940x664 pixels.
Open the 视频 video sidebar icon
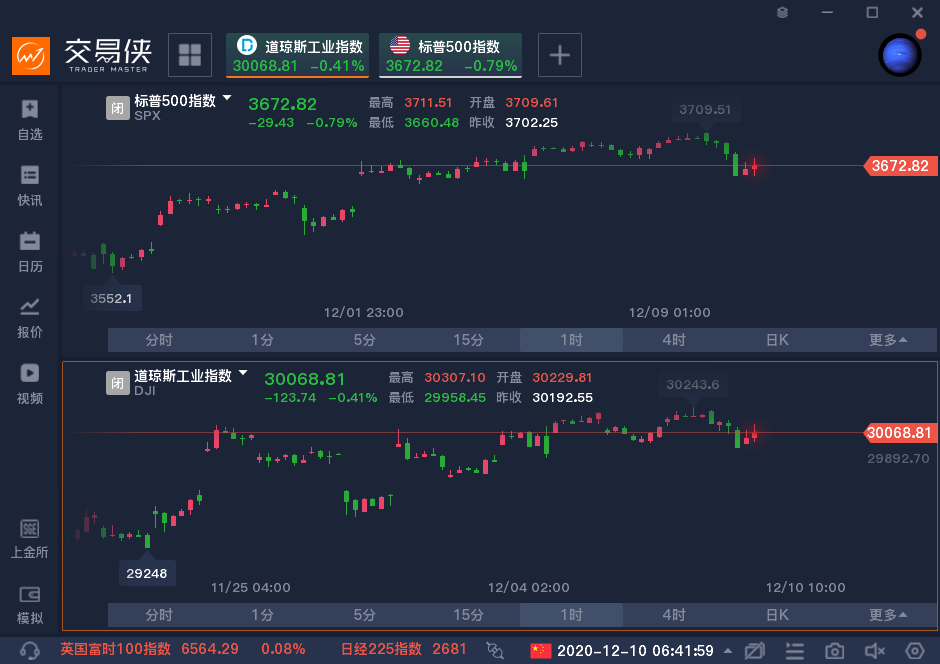[29, 384]
